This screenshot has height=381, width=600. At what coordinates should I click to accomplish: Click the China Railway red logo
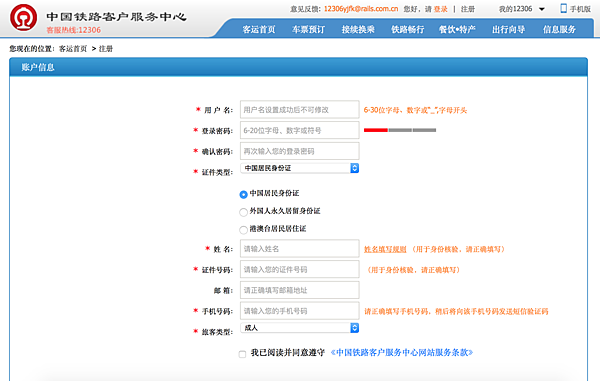pos(23,18)
